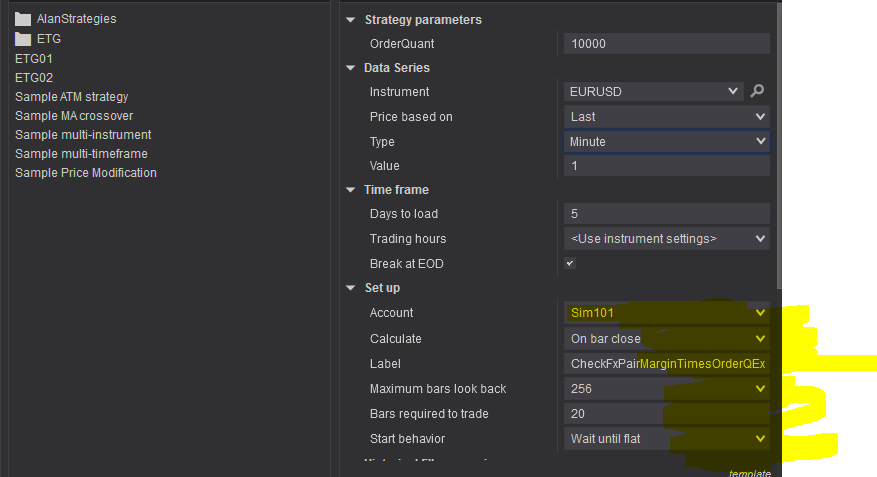Open the Account Sim101 dropdown

coord(666,313)
